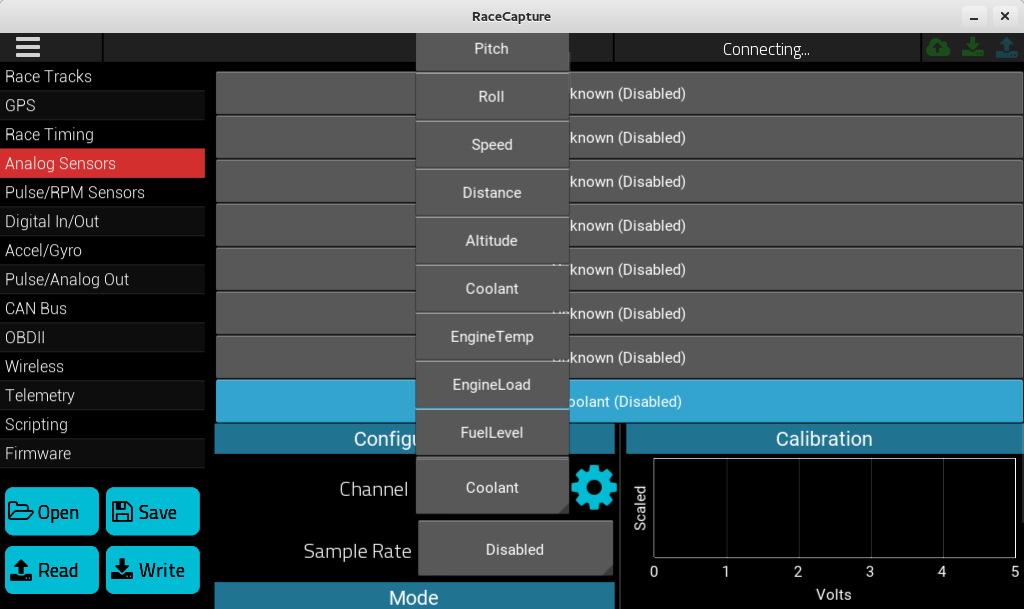Screen dimensions: 1024x609
Task: Pick Altitude from channel dropdown
Action: (x=492, y=240)
